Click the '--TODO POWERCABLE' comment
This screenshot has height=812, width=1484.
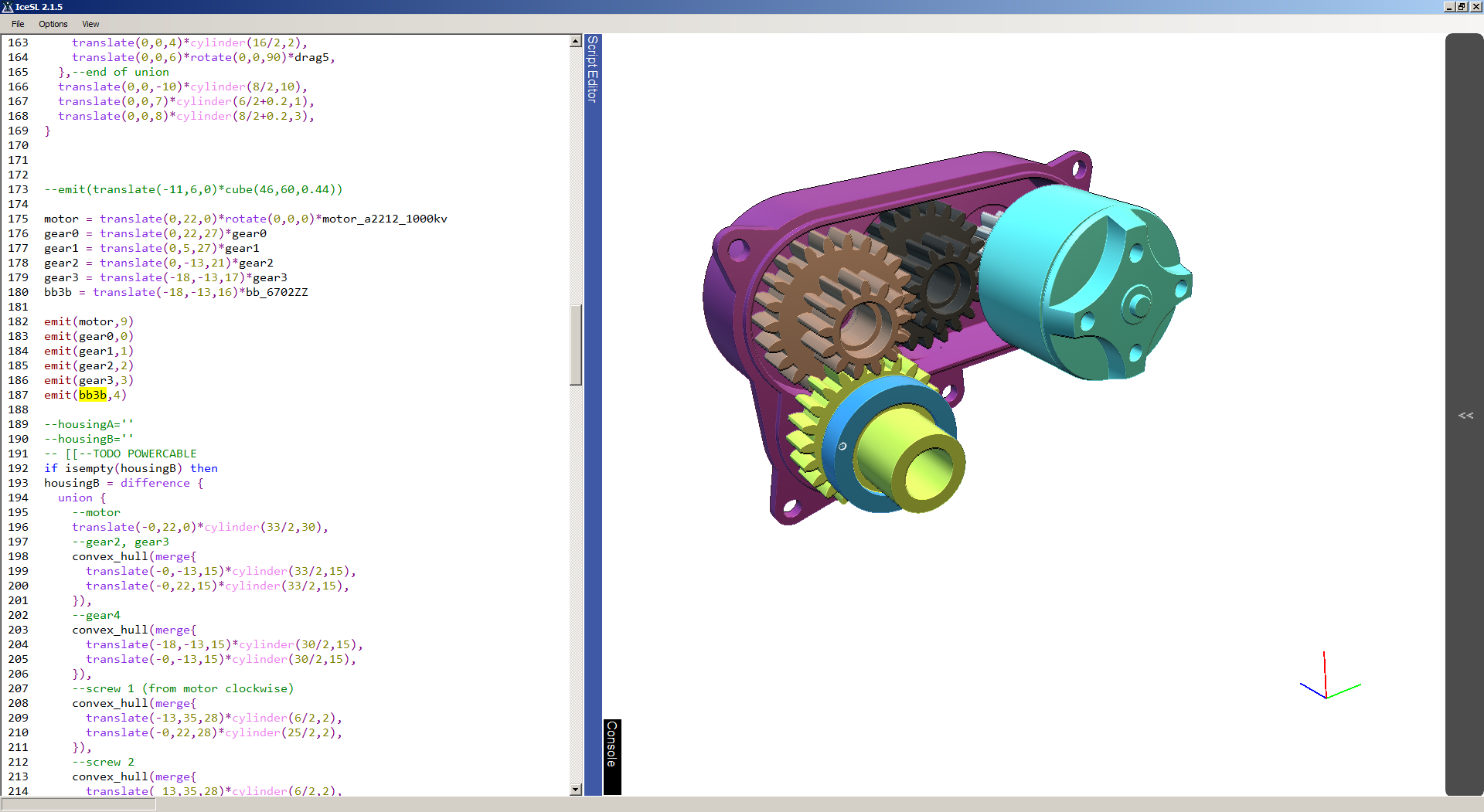click(x=138, y=454)
